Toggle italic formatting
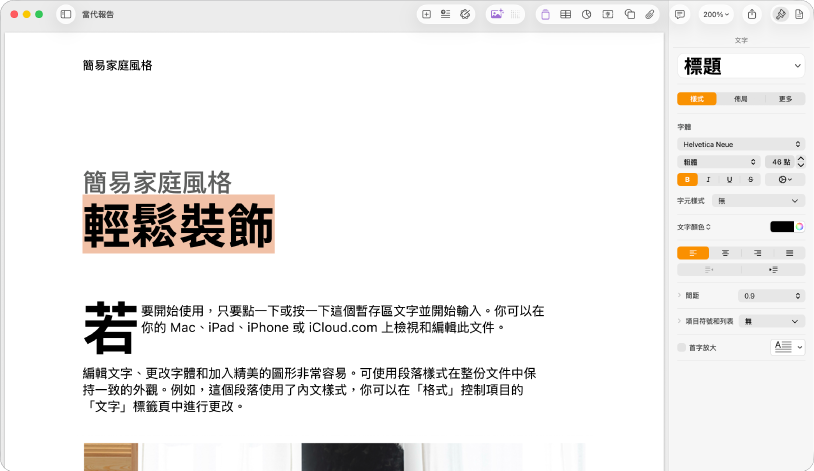The image size is (814, 471). tap(708, 180)
